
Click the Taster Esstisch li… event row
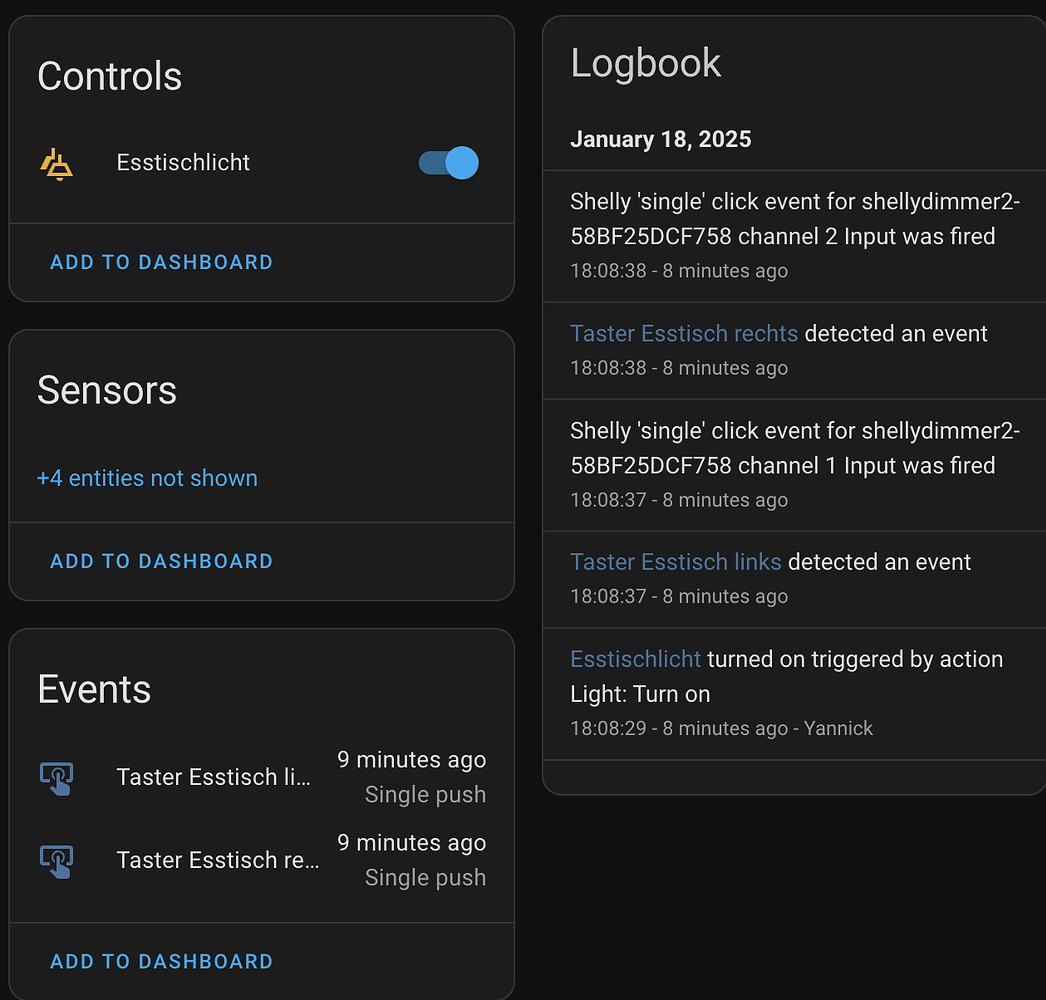coord(214,777)
